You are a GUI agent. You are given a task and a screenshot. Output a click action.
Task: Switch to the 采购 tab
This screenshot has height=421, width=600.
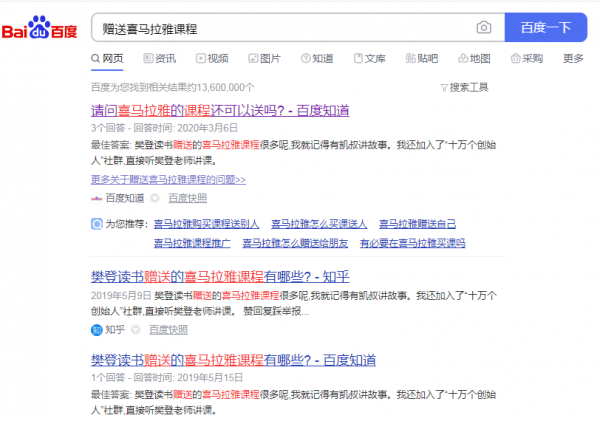[527, 59]
